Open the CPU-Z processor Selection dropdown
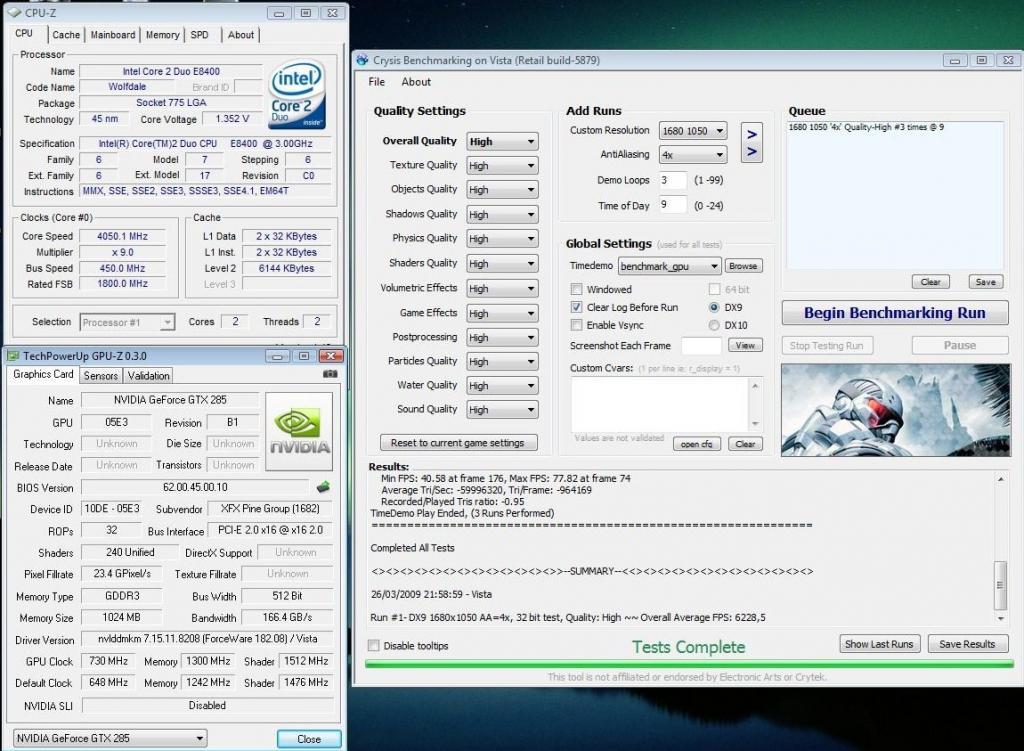This screenshot has height=751, width=1024. [127, 323]
